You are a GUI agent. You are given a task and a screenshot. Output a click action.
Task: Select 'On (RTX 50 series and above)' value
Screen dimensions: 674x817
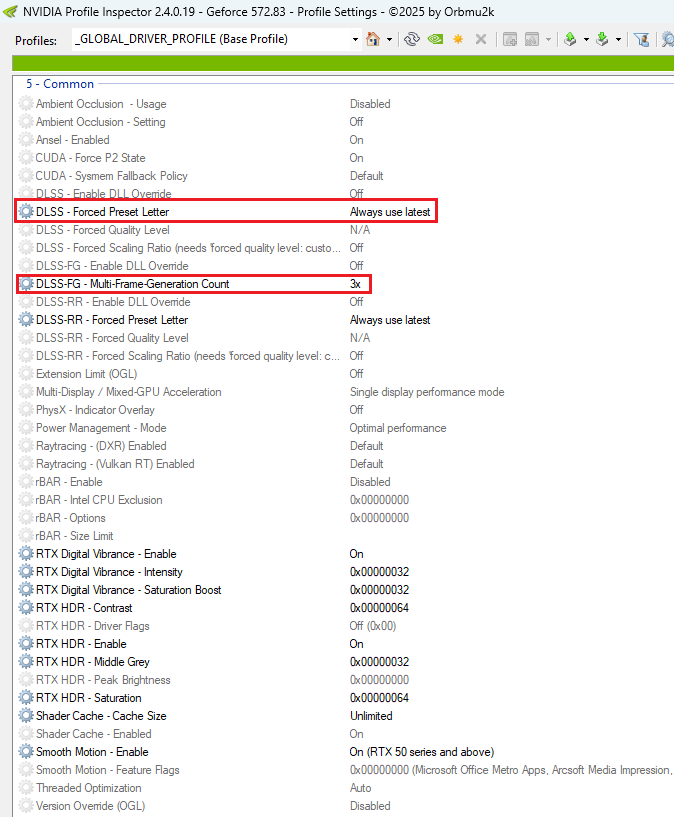point(422,752)
